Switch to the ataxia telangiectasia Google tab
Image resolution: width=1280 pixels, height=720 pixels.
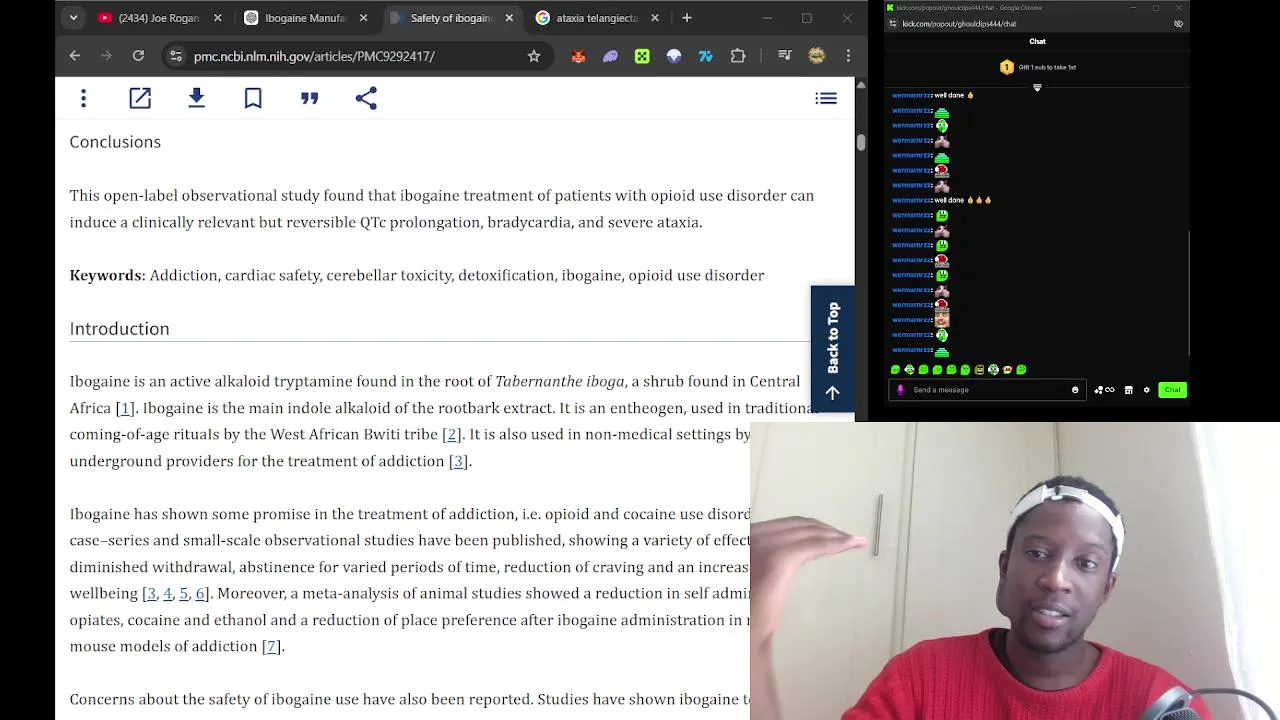tap(595, 18)
